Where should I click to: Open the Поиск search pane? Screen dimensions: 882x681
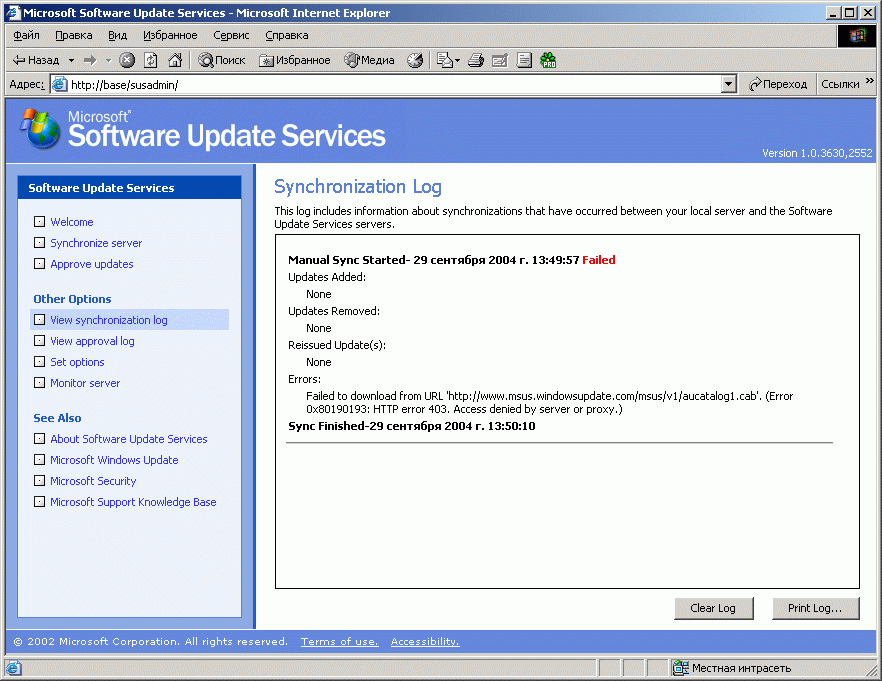[x=222, y=60]
